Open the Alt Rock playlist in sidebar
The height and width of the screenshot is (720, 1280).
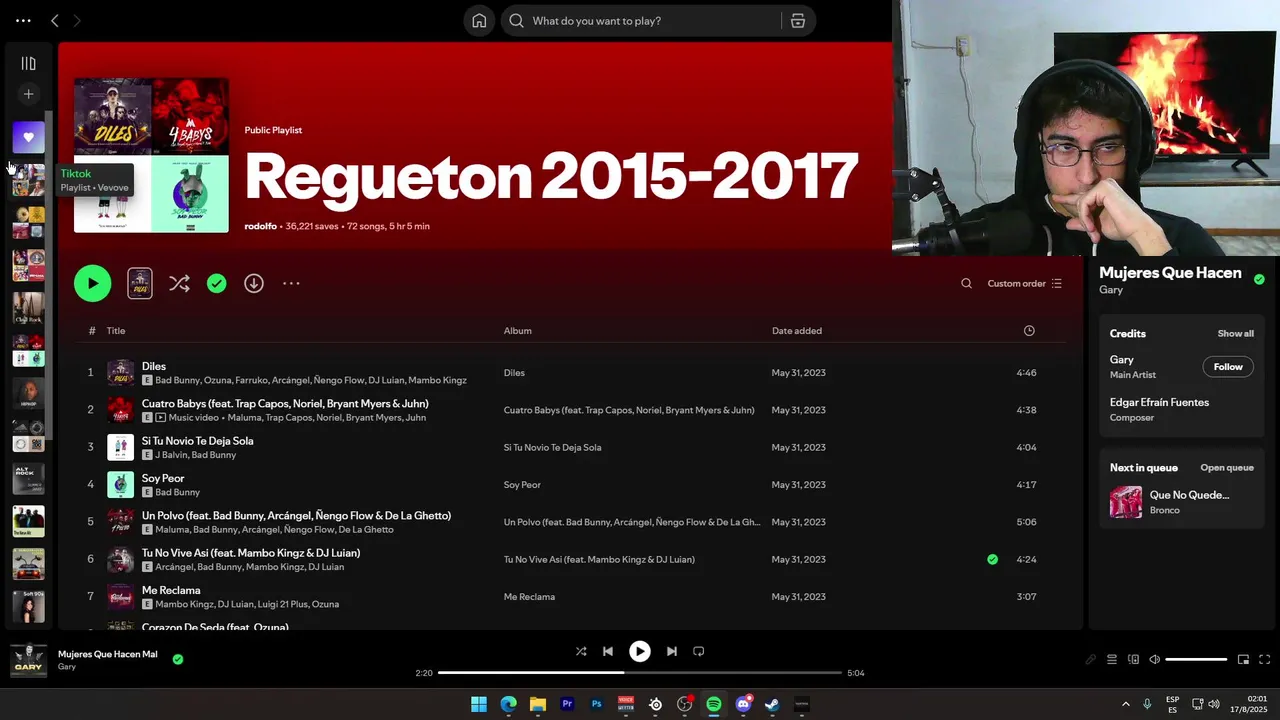[28, 478]
